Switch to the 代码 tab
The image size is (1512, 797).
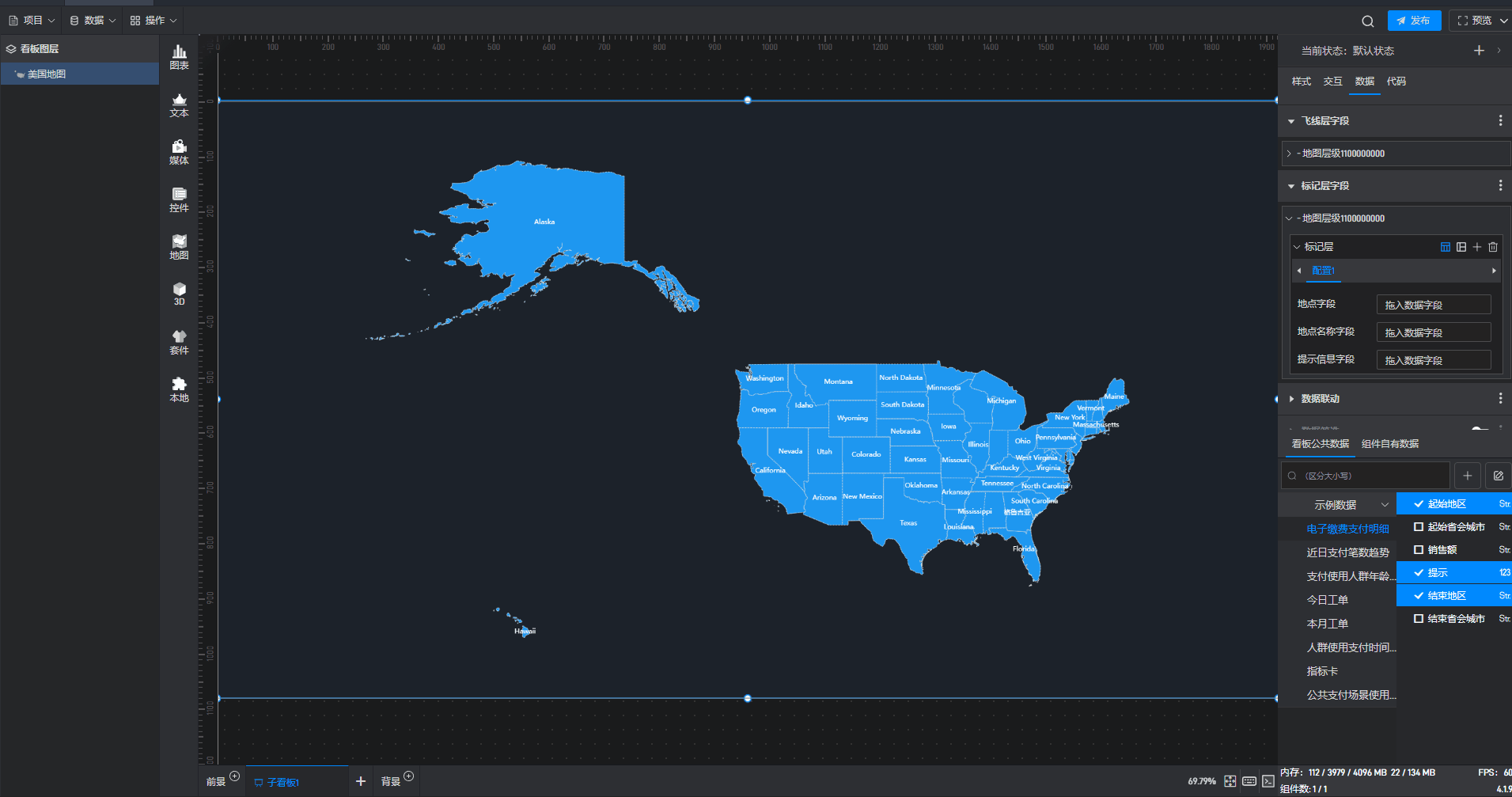[x=1396, y=82]
